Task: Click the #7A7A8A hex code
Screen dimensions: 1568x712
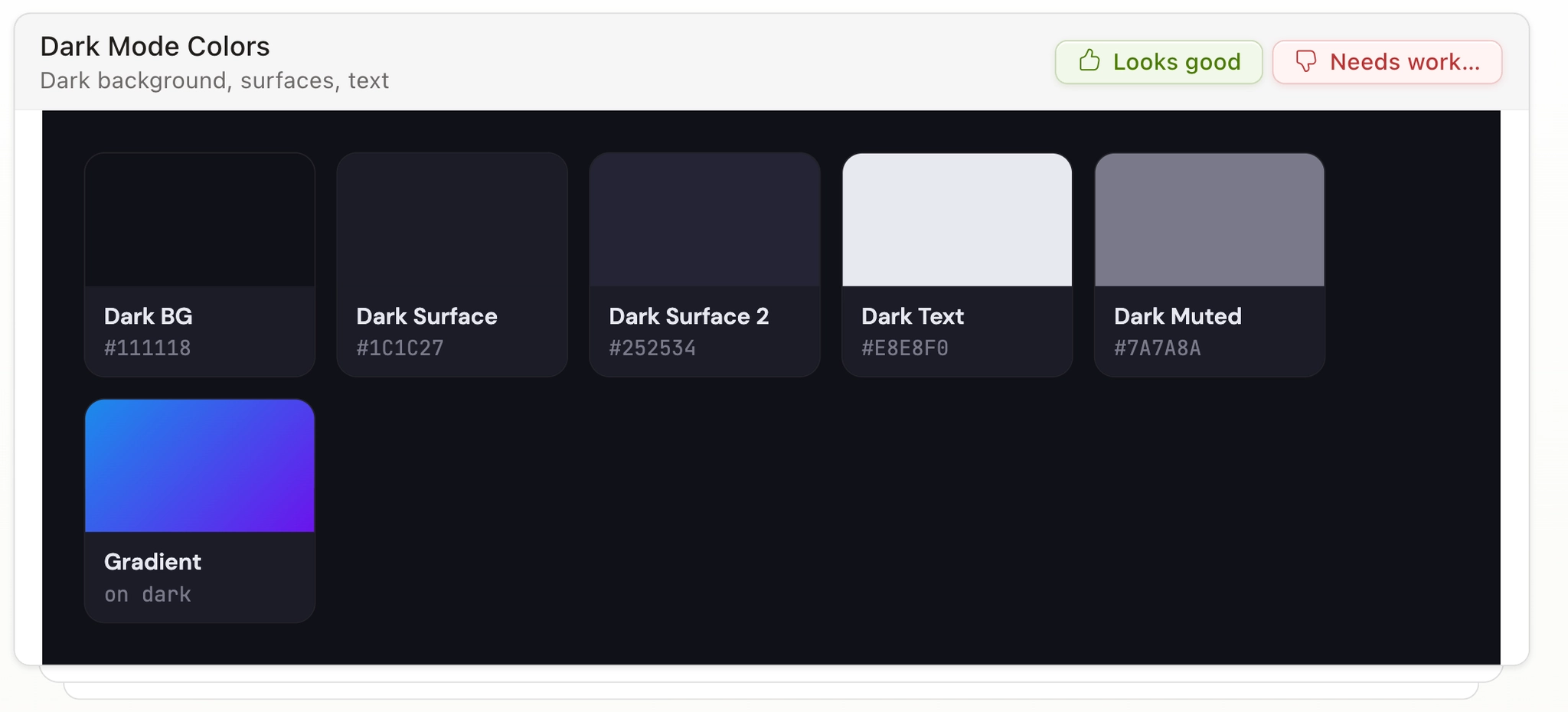Action: point(1158,348)
